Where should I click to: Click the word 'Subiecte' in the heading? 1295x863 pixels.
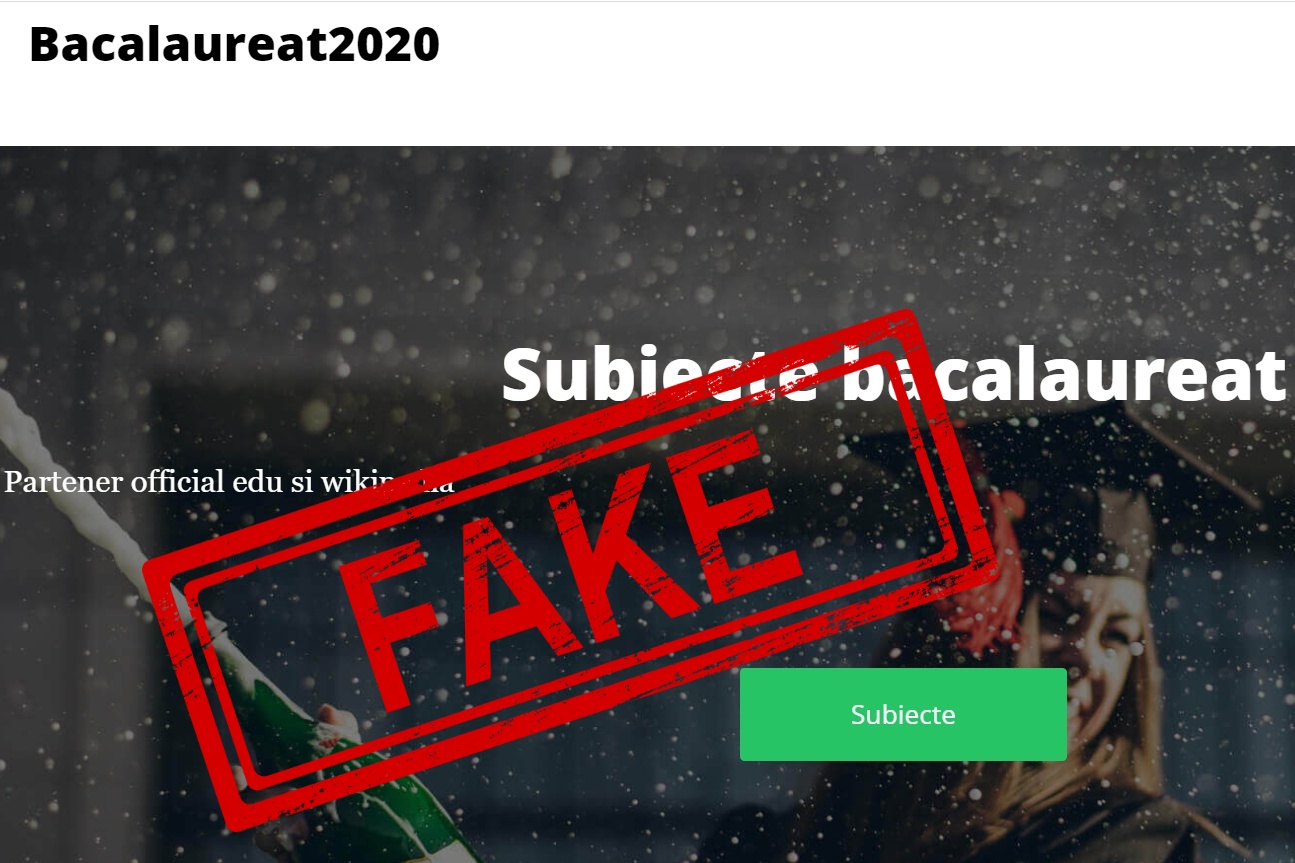tap(660, 374)
